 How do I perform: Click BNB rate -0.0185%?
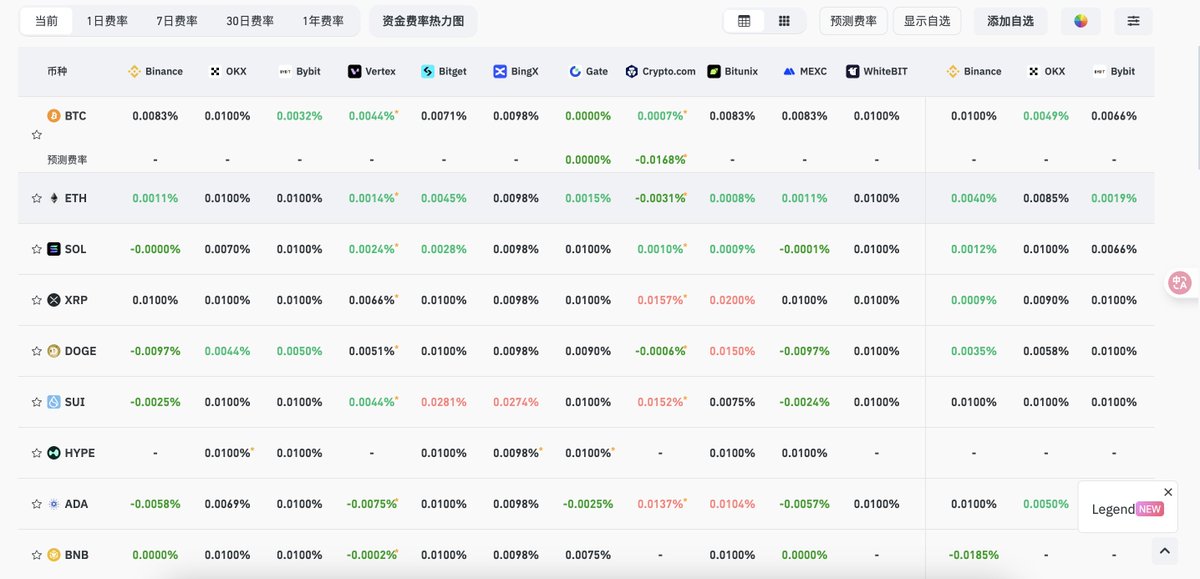pos(973,555)
